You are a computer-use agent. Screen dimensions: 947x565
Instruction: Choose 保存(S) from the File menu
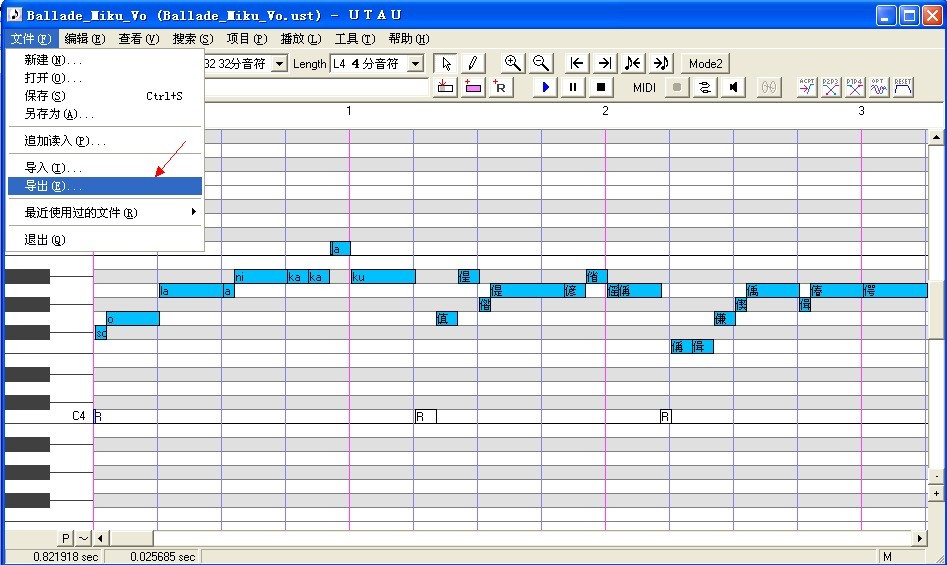point(105,96)
